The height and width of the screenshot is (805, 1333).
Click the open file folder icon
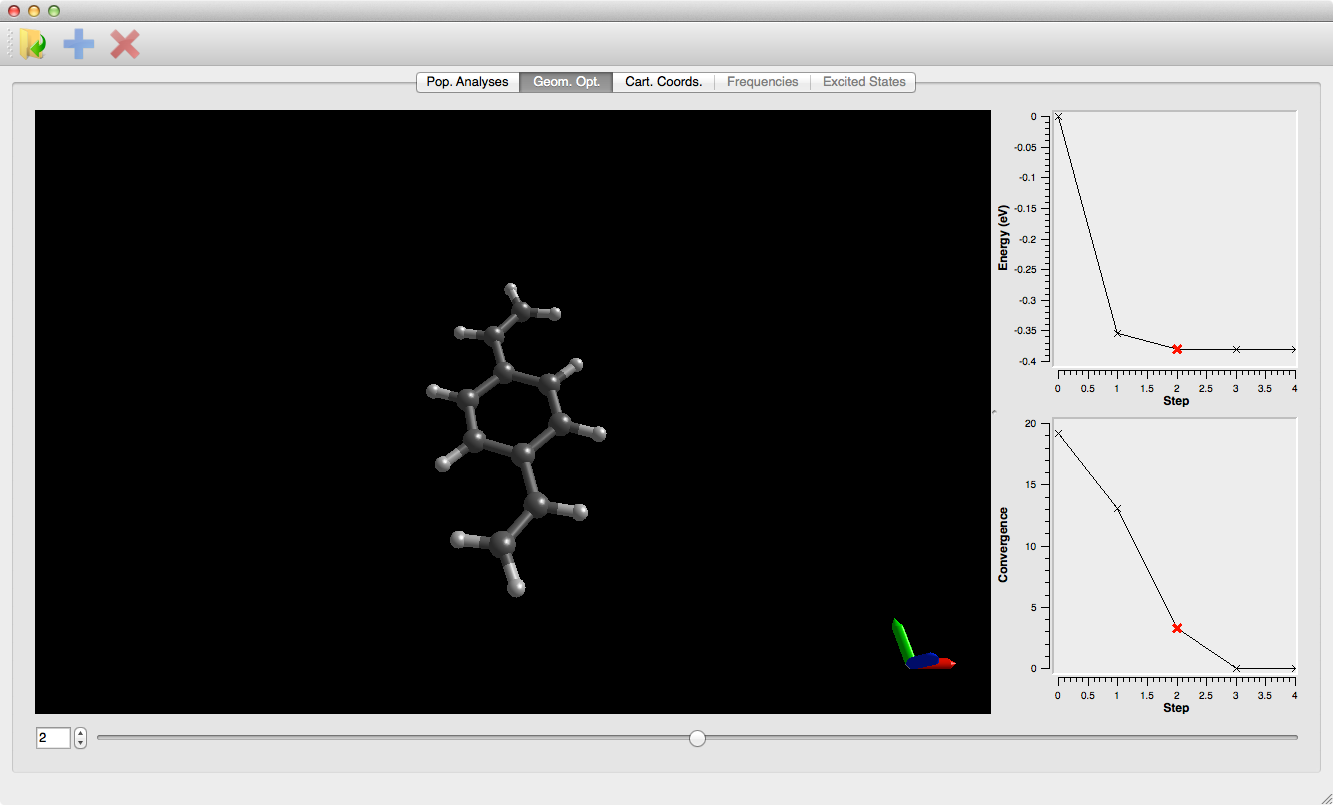click(x=33, y=44)
